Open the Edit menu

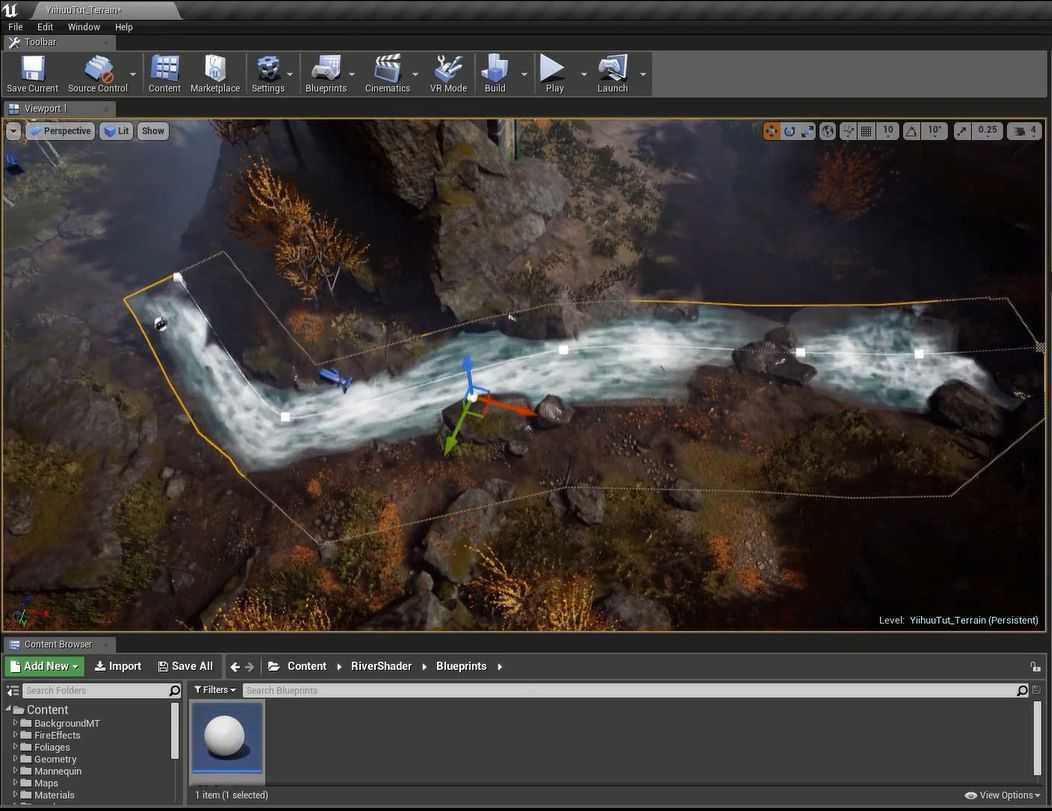pos(45,27)
